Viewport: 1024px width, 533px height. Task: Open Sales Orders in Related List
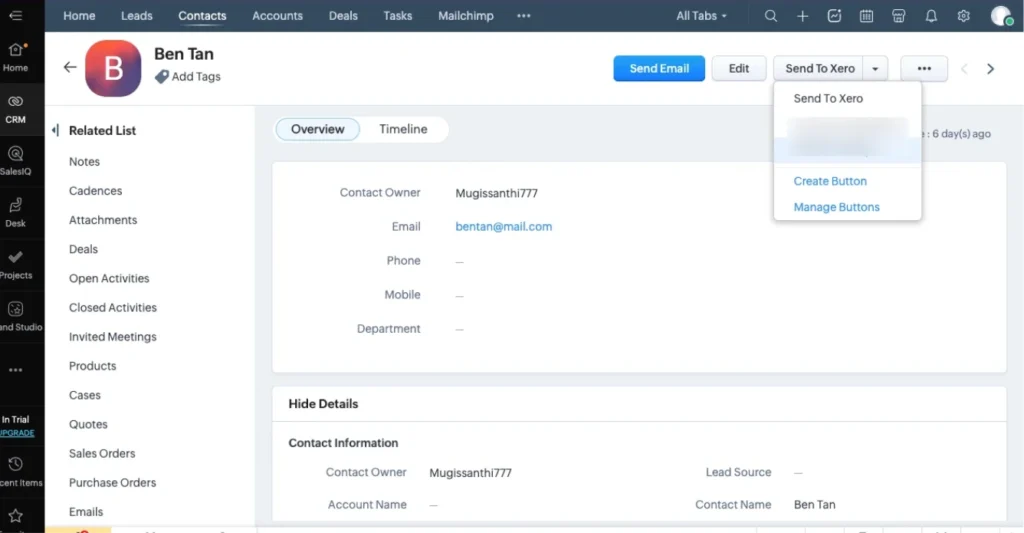pos(102,453)
